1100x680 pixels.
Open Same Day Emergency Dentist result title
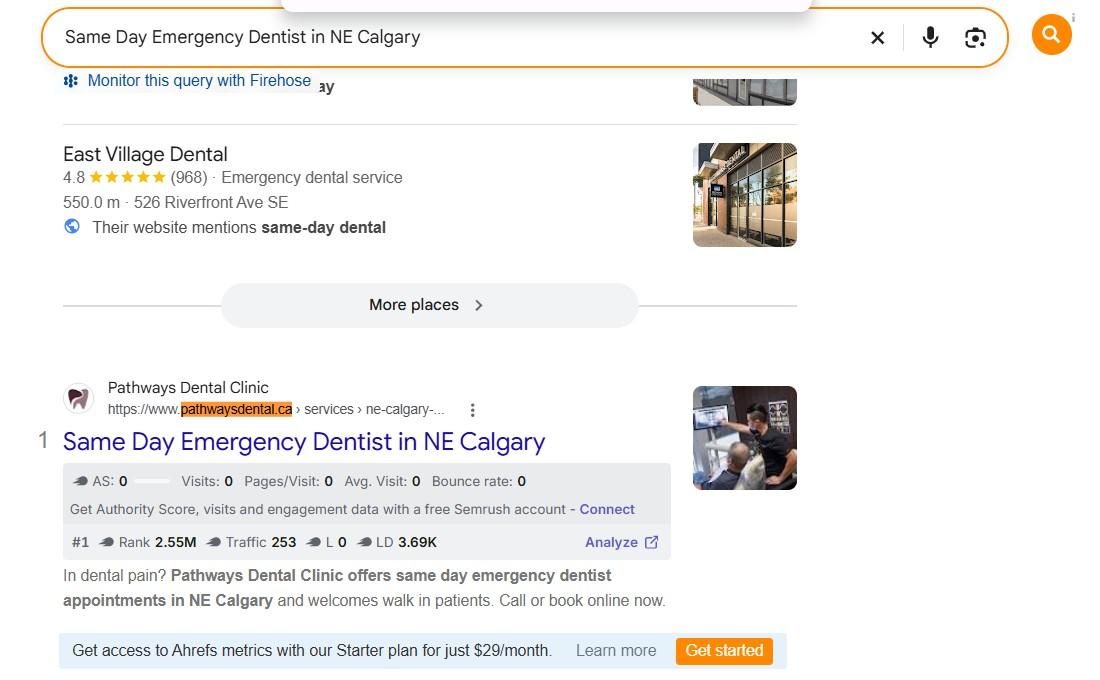(304, 441)
